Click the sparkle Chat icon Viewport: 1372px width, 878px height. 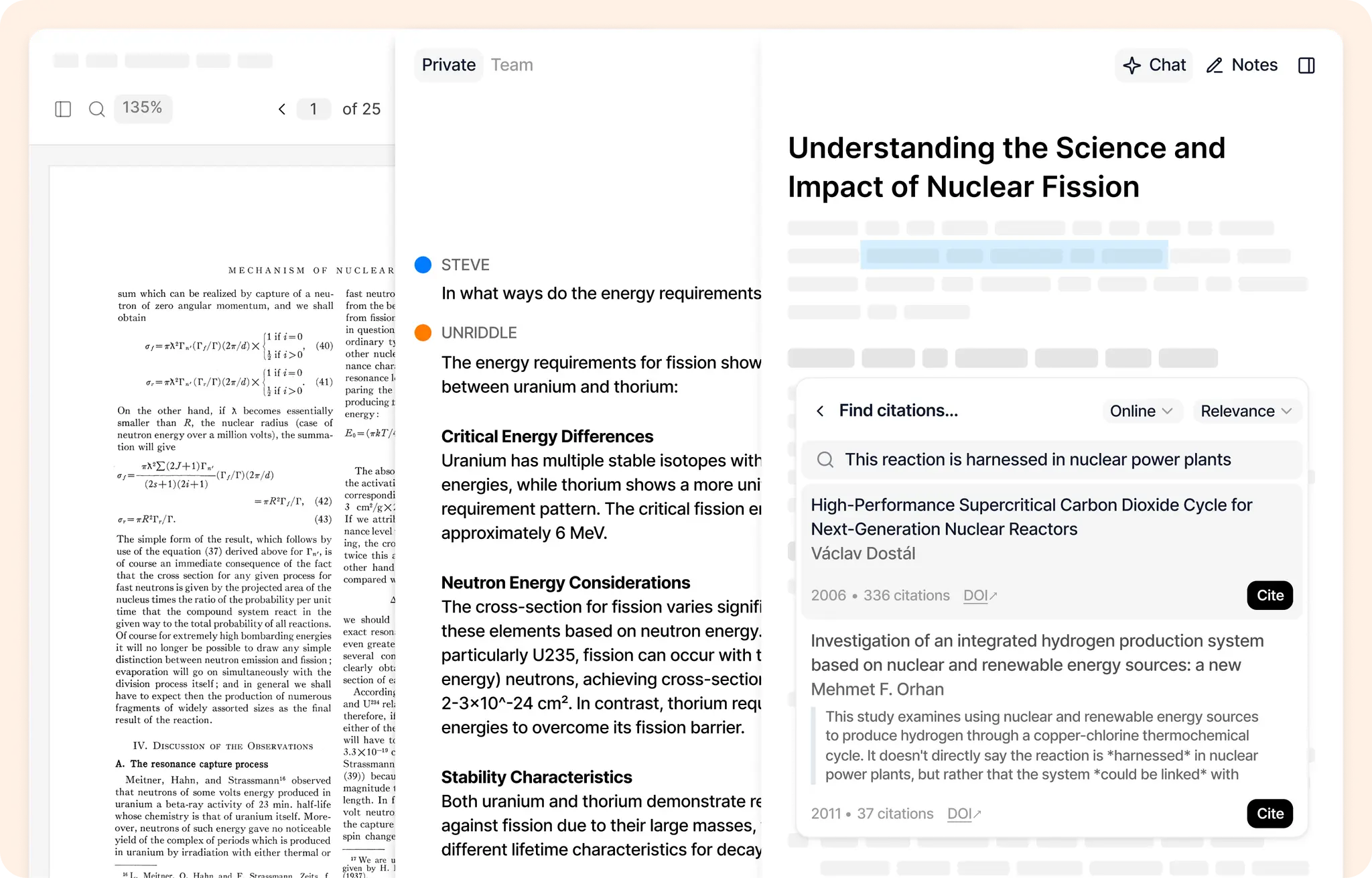tap(1132, 66)
